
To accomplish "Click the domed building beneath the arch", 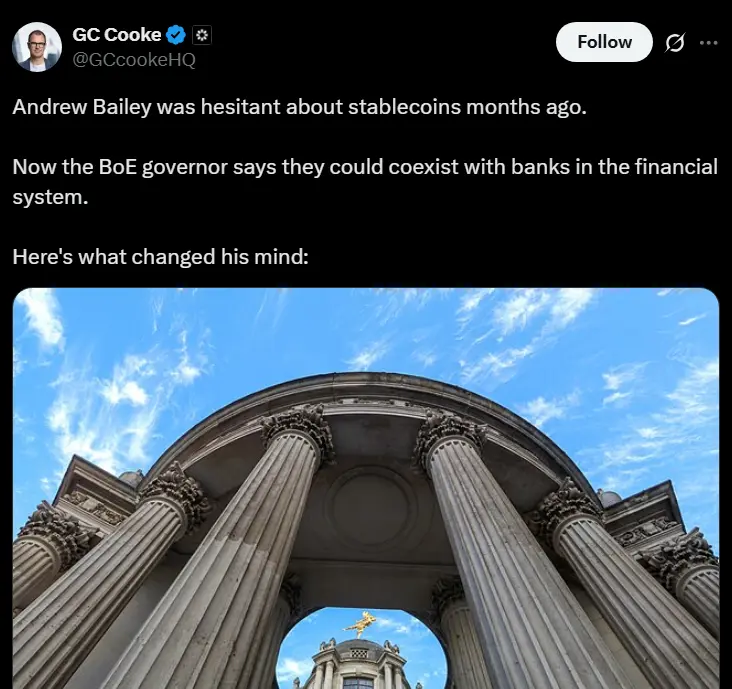I will 358,663.
